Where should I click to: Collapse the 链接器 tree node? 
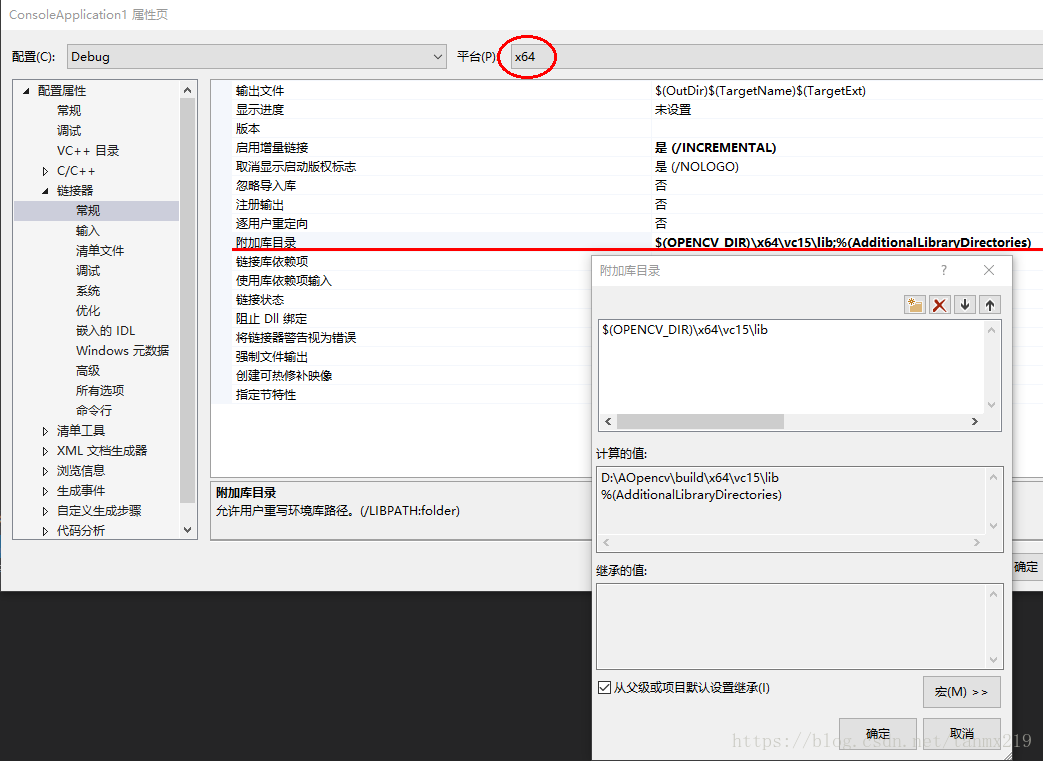(x=45, y=191)
